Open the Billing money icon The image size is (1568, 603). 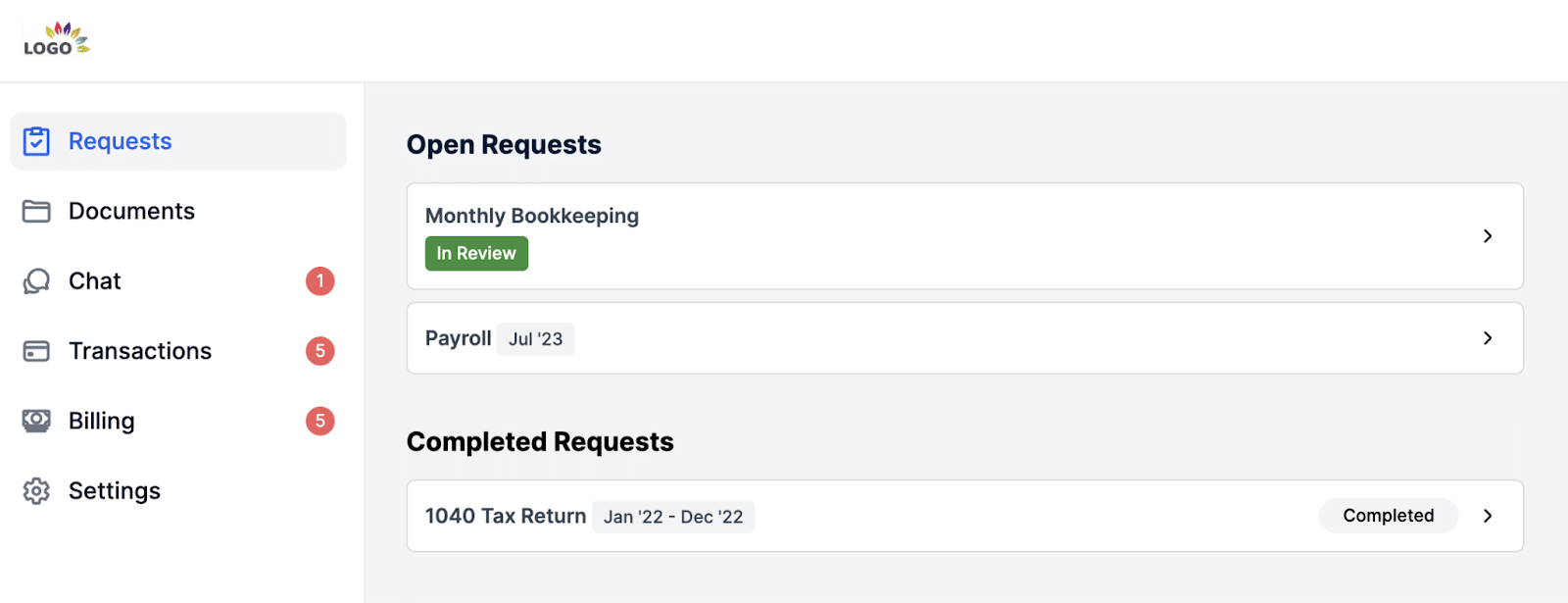[36, 421]
